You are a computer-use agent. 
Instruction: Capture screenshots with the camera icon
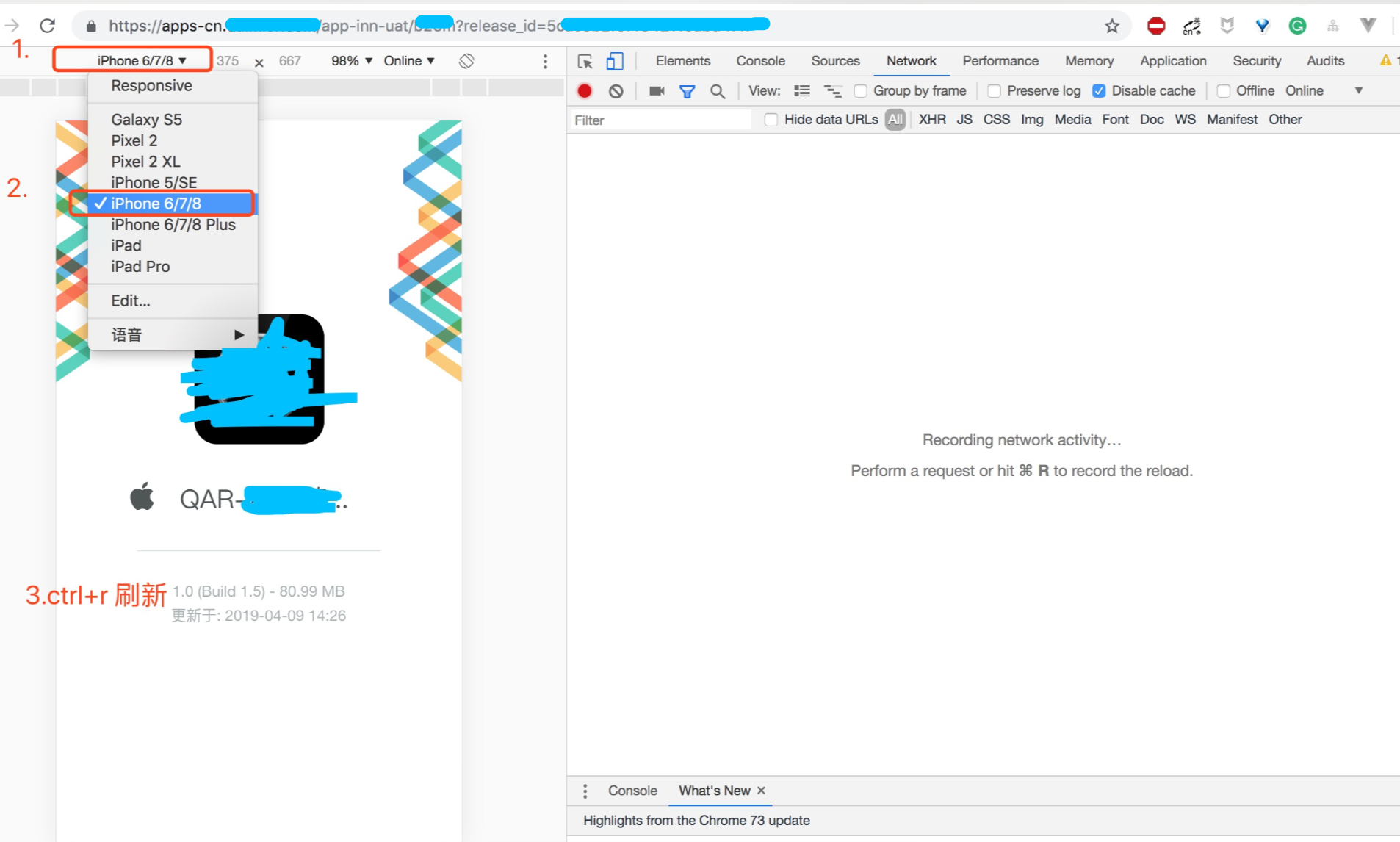coord(657,91)
